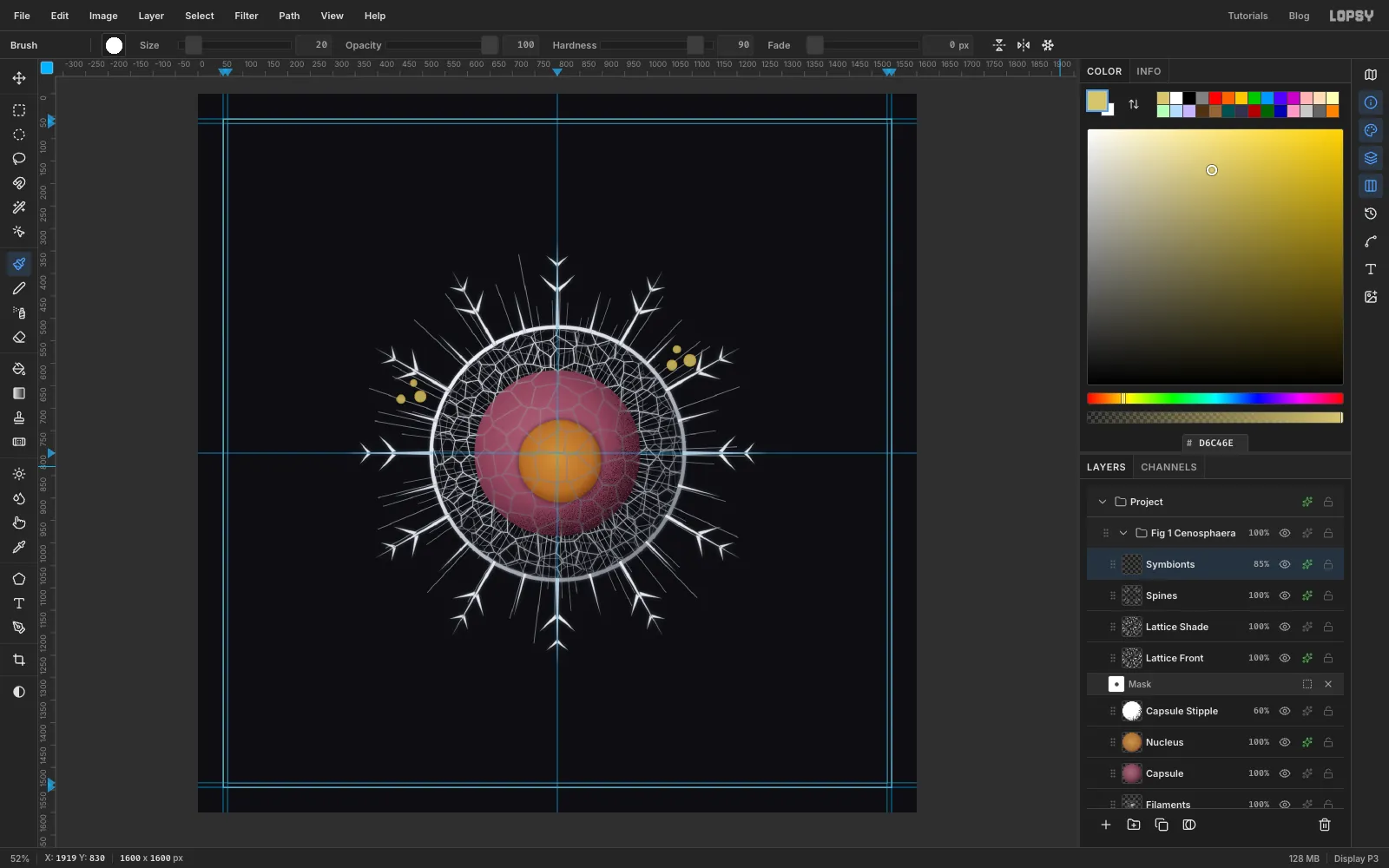Click the foreground color swatch
This screenshot has width=1389, height=868.
tap(1097, 101)
